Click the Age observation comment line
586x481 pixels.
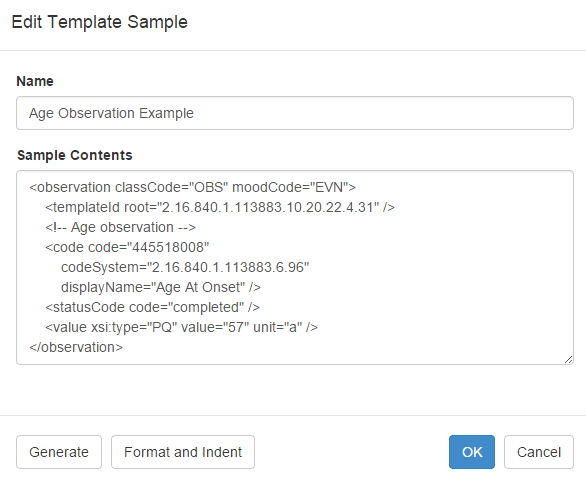click(120, 227)
